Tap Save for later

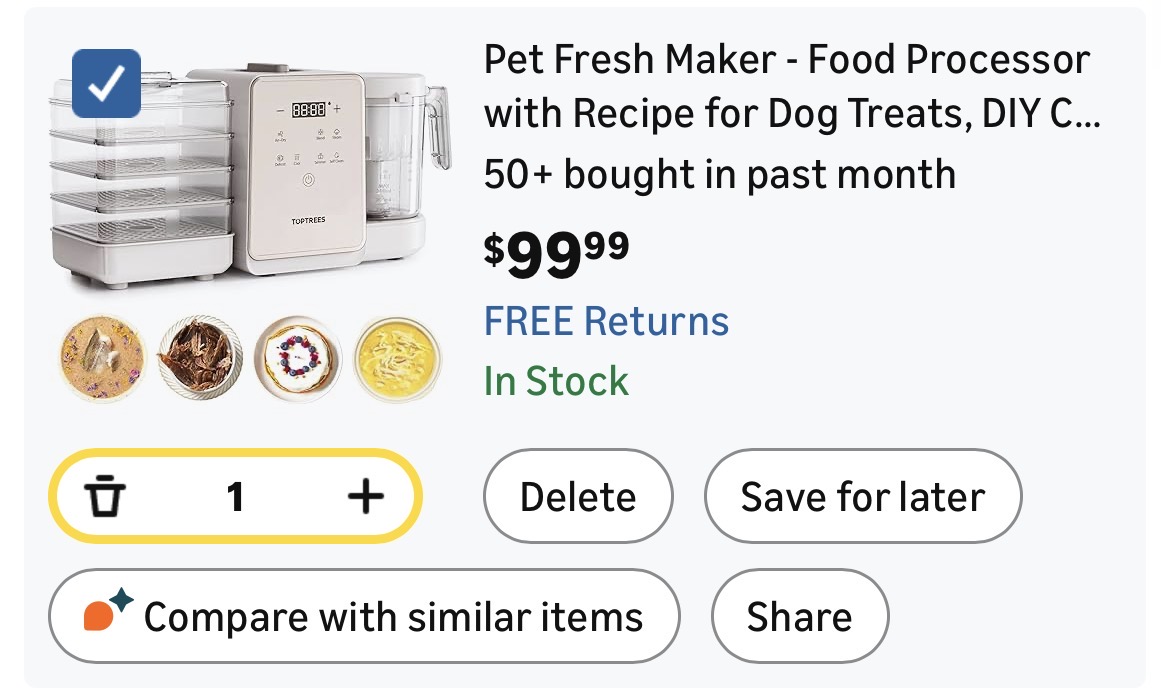[862, 497]
